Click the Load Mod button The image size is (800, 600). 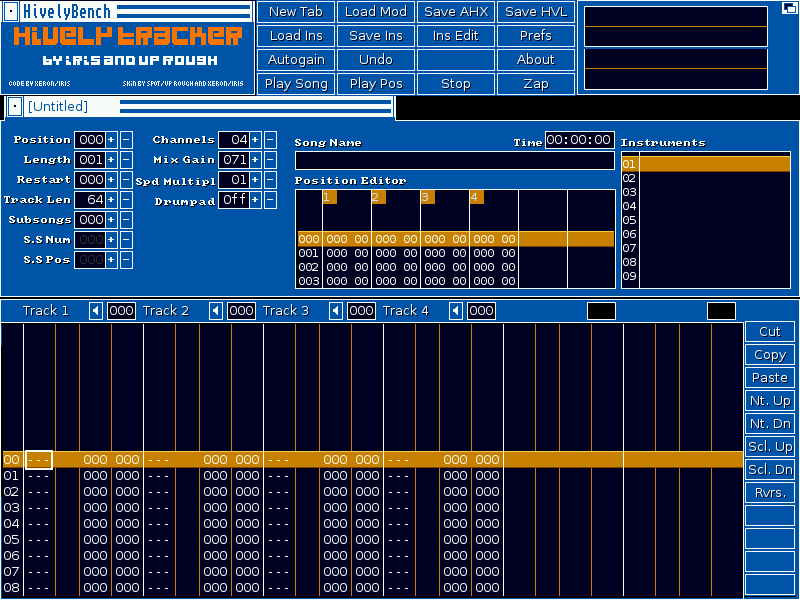coord(376,12)
